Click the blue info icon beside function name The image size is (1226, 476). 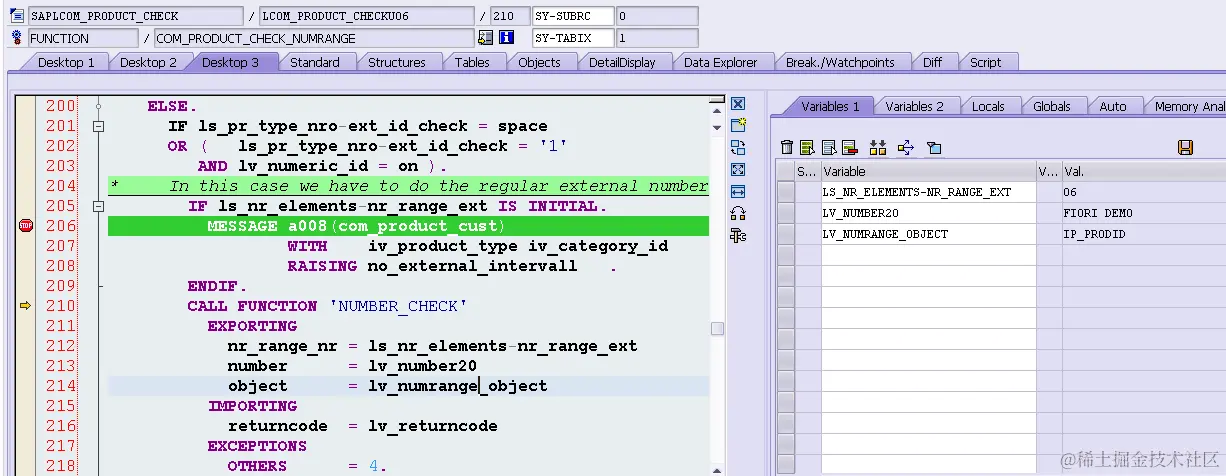click(506, 38)
